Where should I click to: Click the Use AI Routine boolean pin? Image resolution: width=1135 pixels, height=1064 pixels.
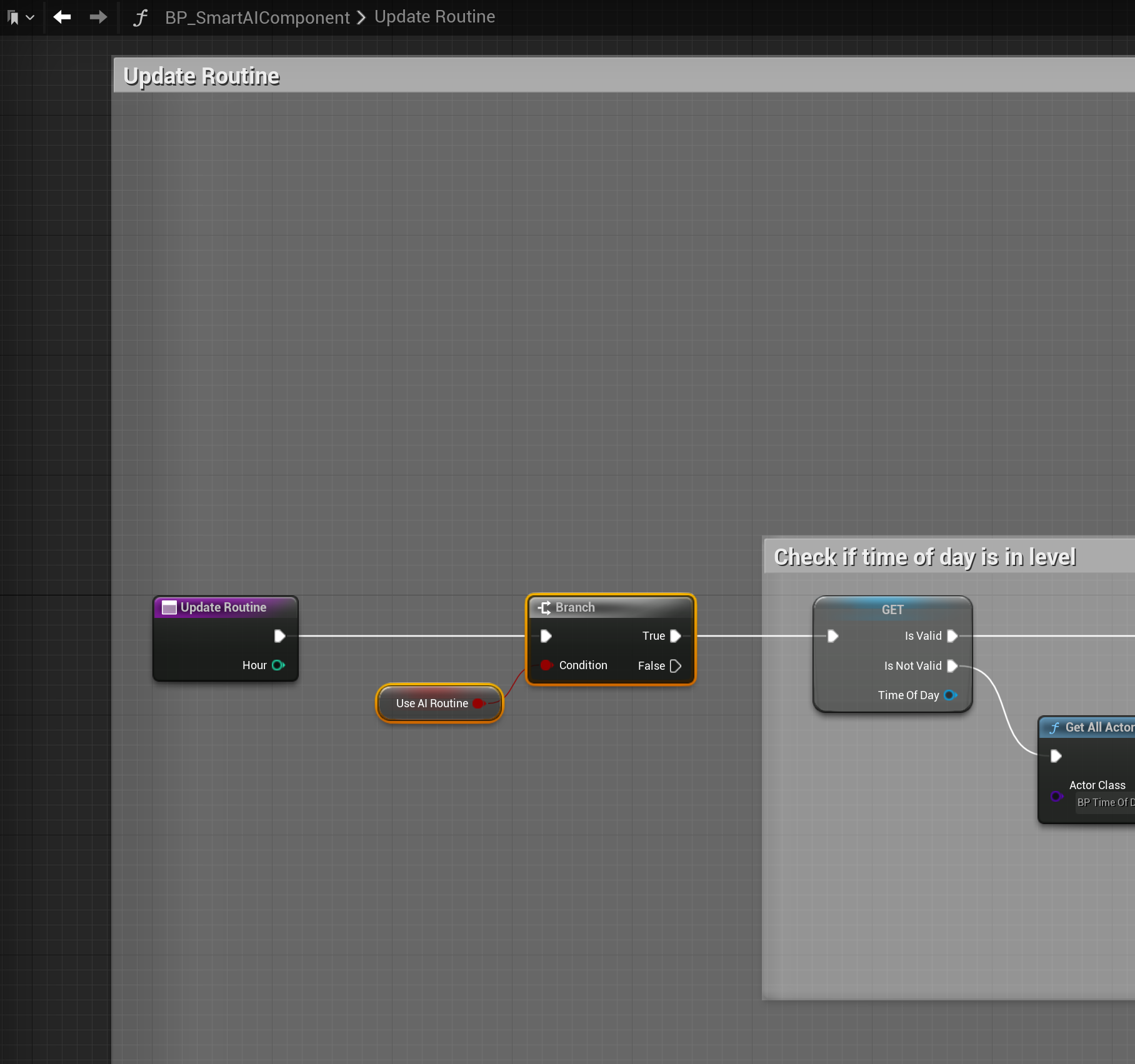click(479, 704)
